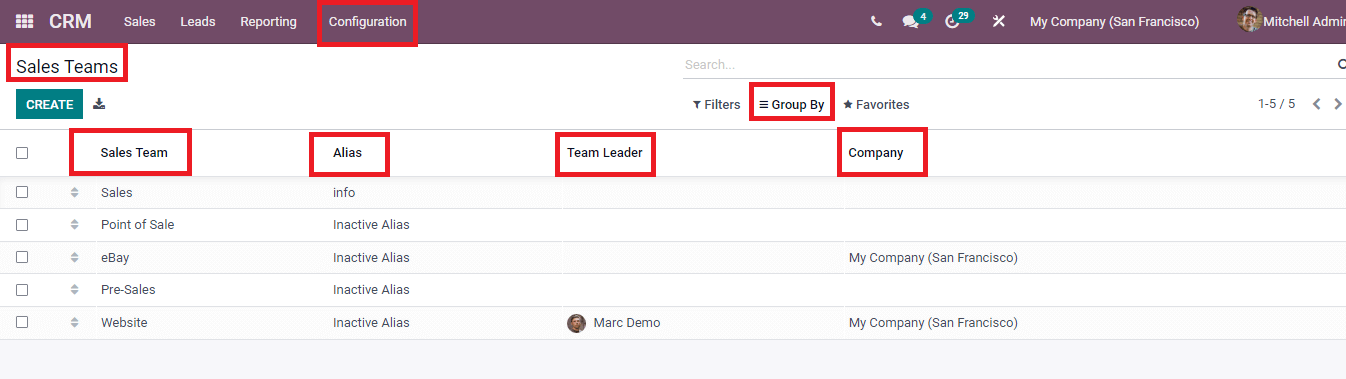Open the Configuration menu
The width and height of the screenshot is (1346, 379).
[368, 21]
